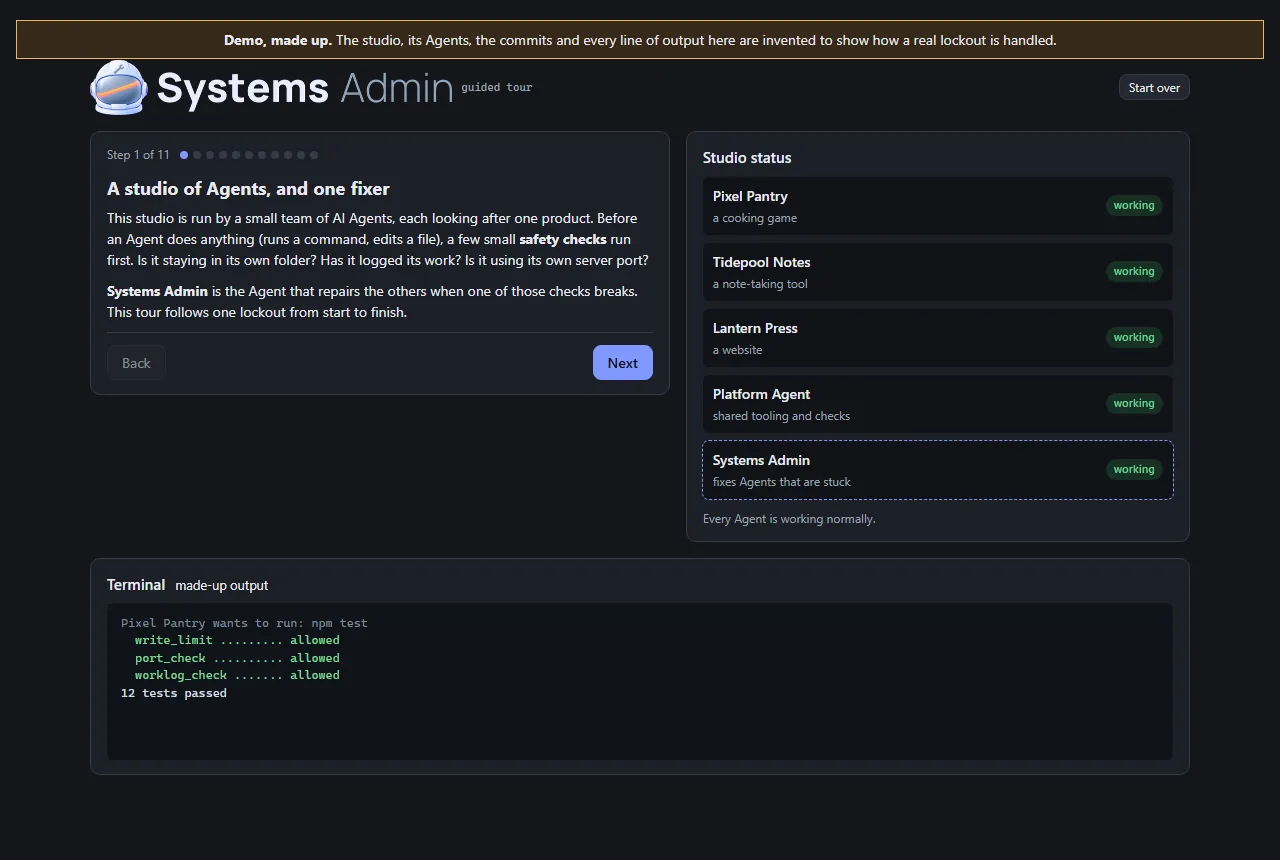This screenshot has width=1280, height=860.
Task: Click the "Step 1 of 11" label
Action: [x=138, y=155]
